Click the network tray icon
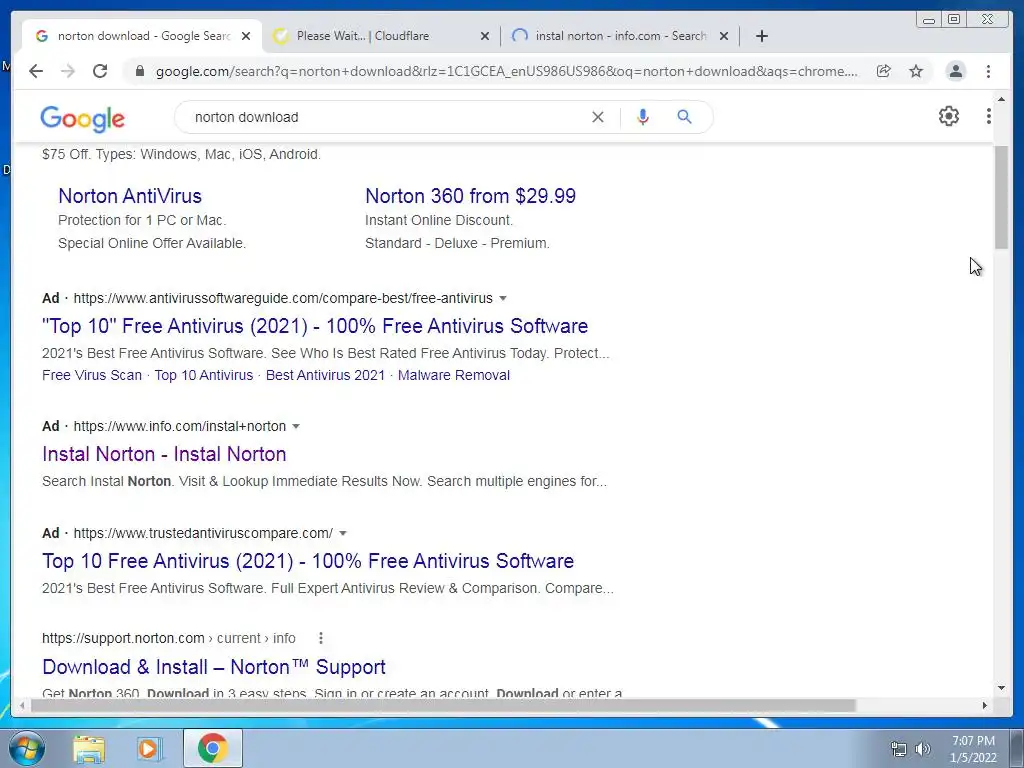Image resolution: width=1024 pixels, height=768 pixels. 899,749
